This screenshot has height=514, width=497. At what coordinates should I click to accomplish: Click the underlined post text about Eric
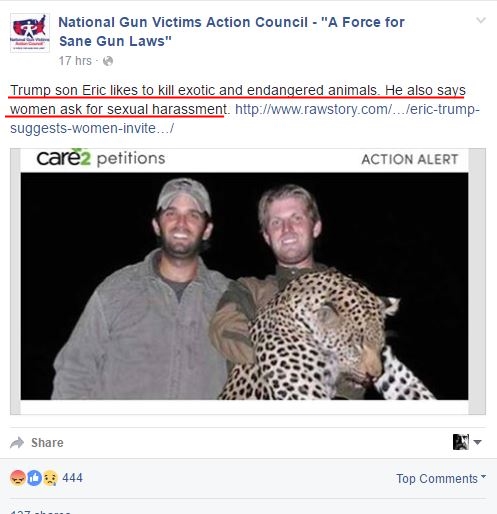[x=238, y=100]
